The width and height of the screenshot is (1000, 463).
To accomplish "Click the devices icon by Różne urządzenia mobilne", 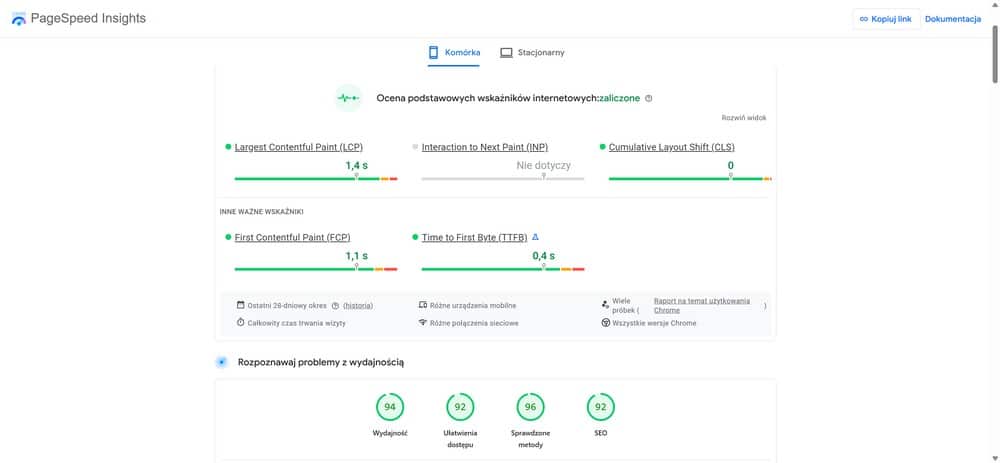I will pos(422,305).
